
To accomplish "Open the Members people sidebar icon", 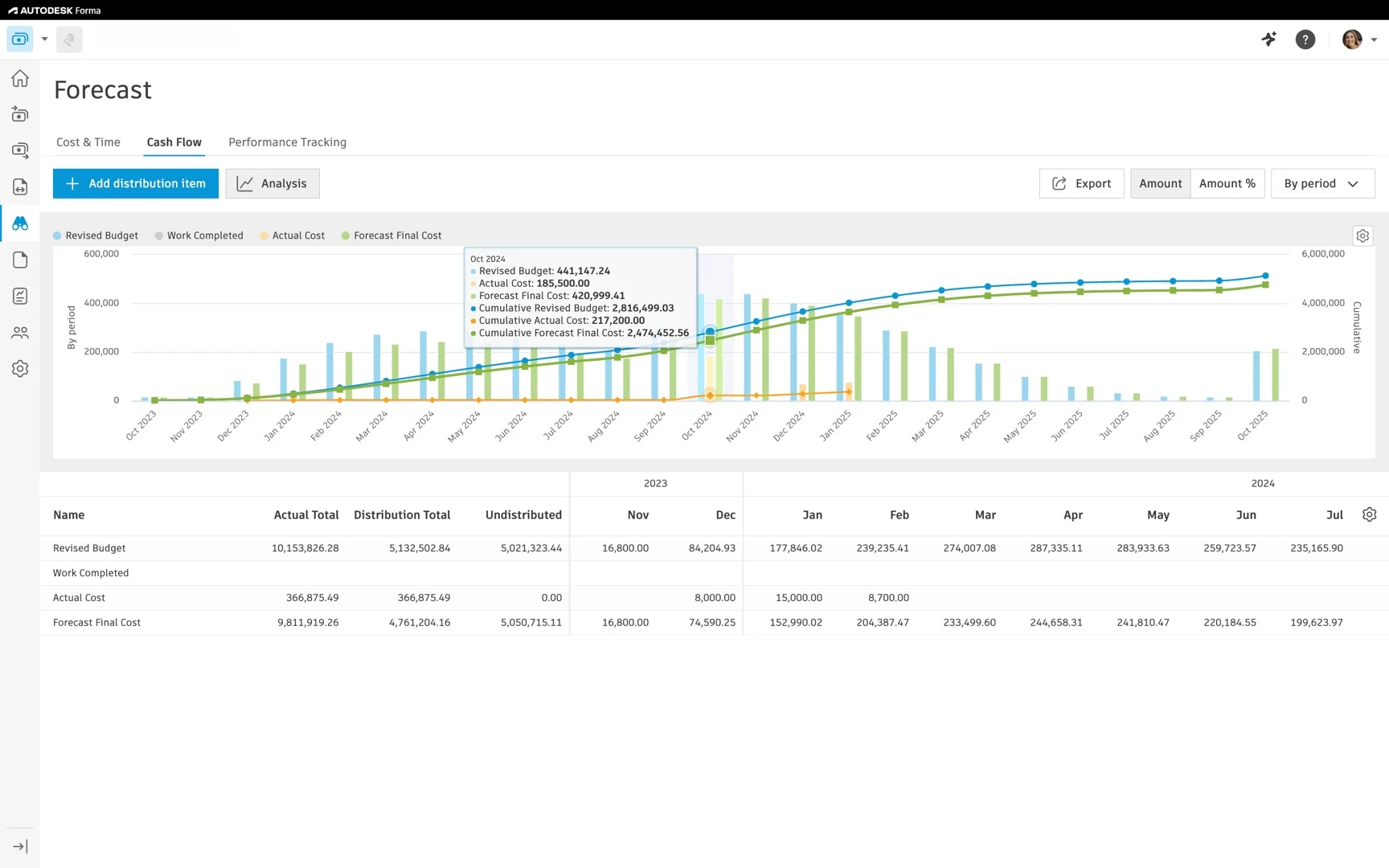I will (20, 332).
